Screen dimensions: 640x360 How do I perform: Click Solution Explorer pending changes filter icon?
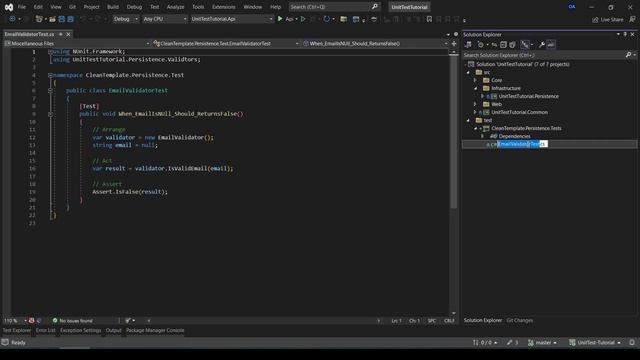(481, 44)
